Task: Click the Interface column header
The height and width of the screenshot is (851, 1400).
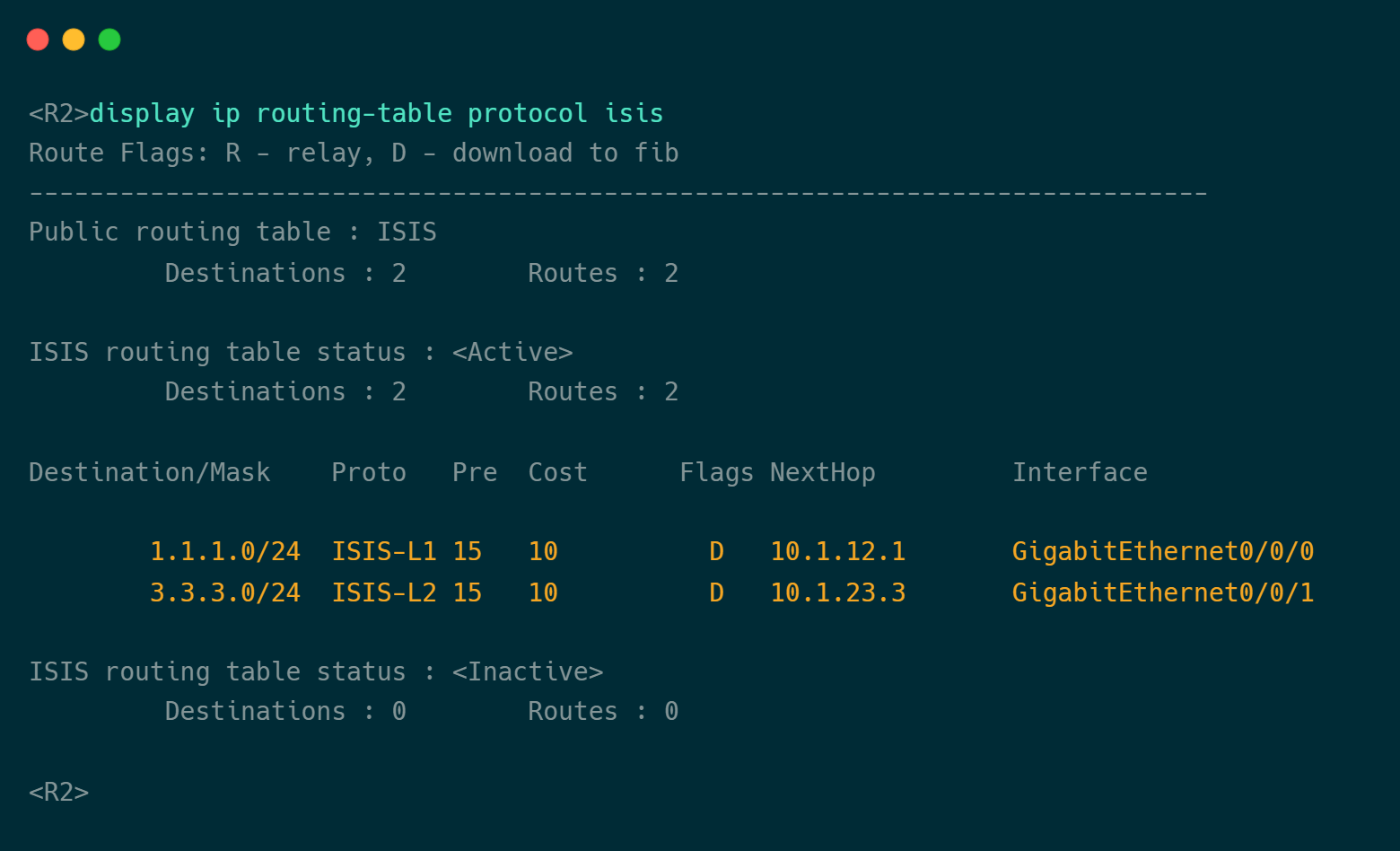Action: [x=1080, y=472]
